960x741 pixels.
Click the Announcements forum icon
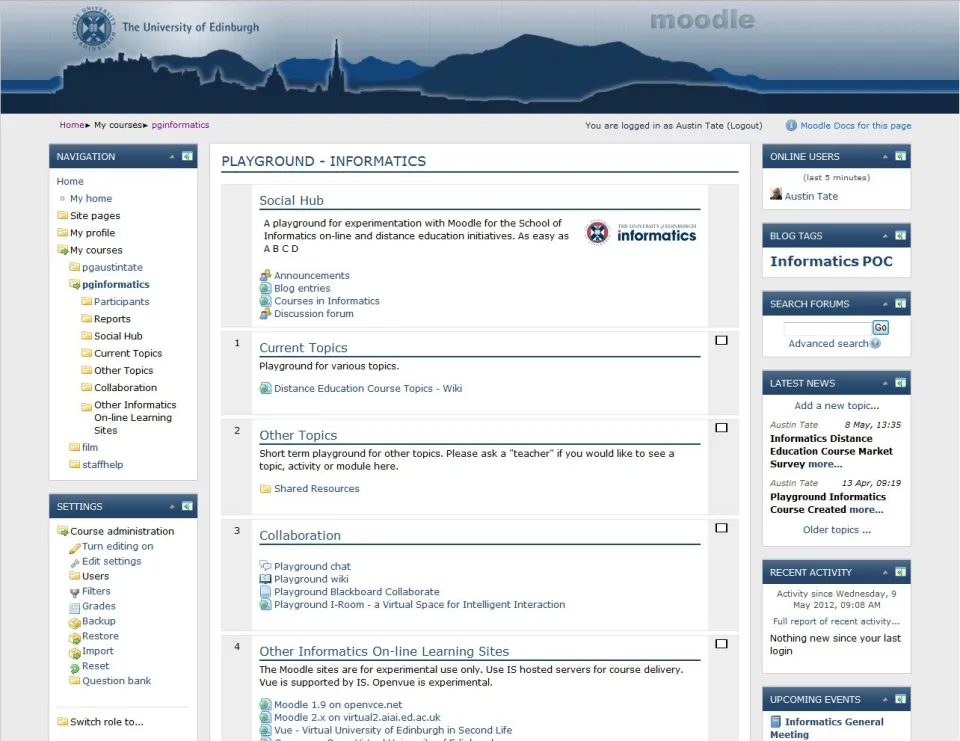tap(265, 275)
